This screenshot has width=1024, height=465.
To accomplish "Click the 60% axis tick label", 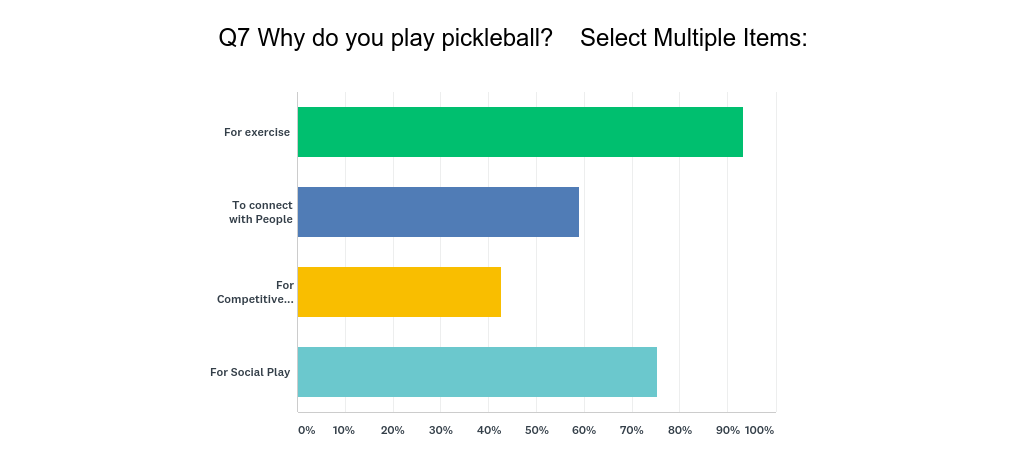I will tap(584, 430).
